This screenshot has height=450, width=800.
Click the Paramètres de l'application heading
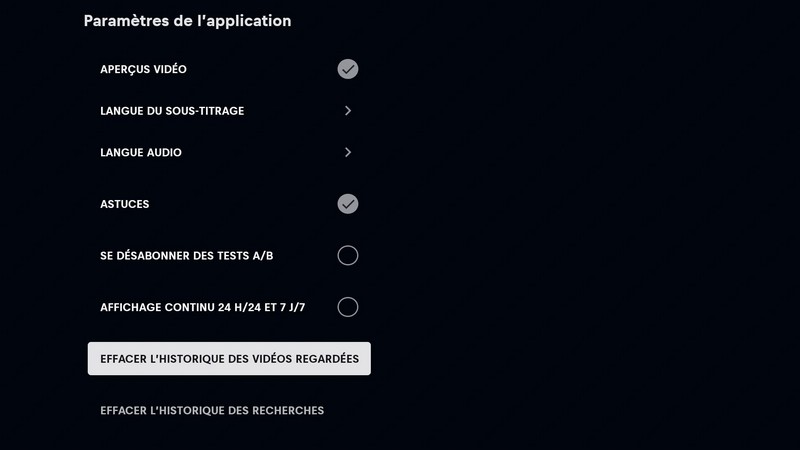187,20
